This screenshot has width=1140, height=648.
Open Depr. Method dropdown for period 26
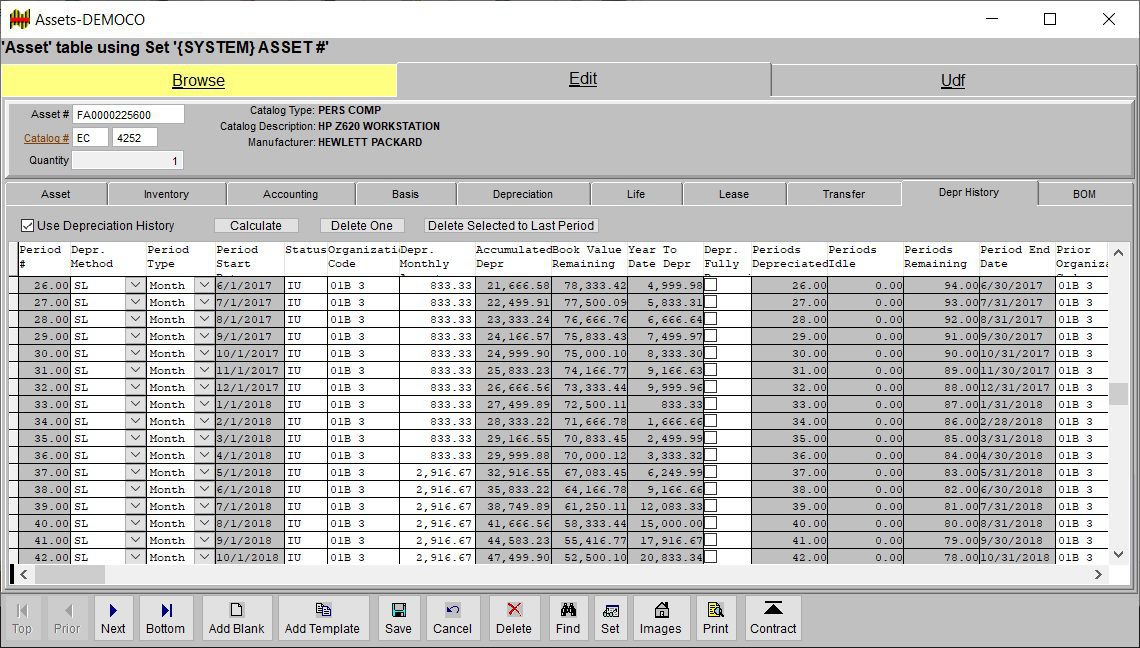[x=135, y=286]
